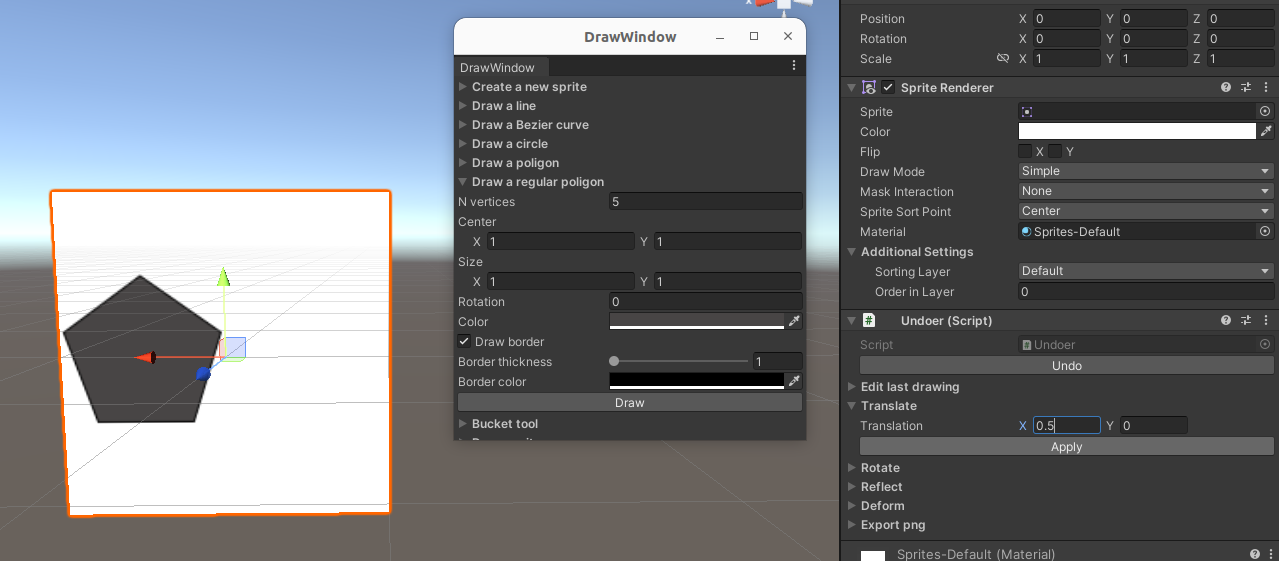The height and width of the screenshot is (561, 1279).
Task: Toggle the Scale constrain proportions link icon
Action: (1003, 59)
